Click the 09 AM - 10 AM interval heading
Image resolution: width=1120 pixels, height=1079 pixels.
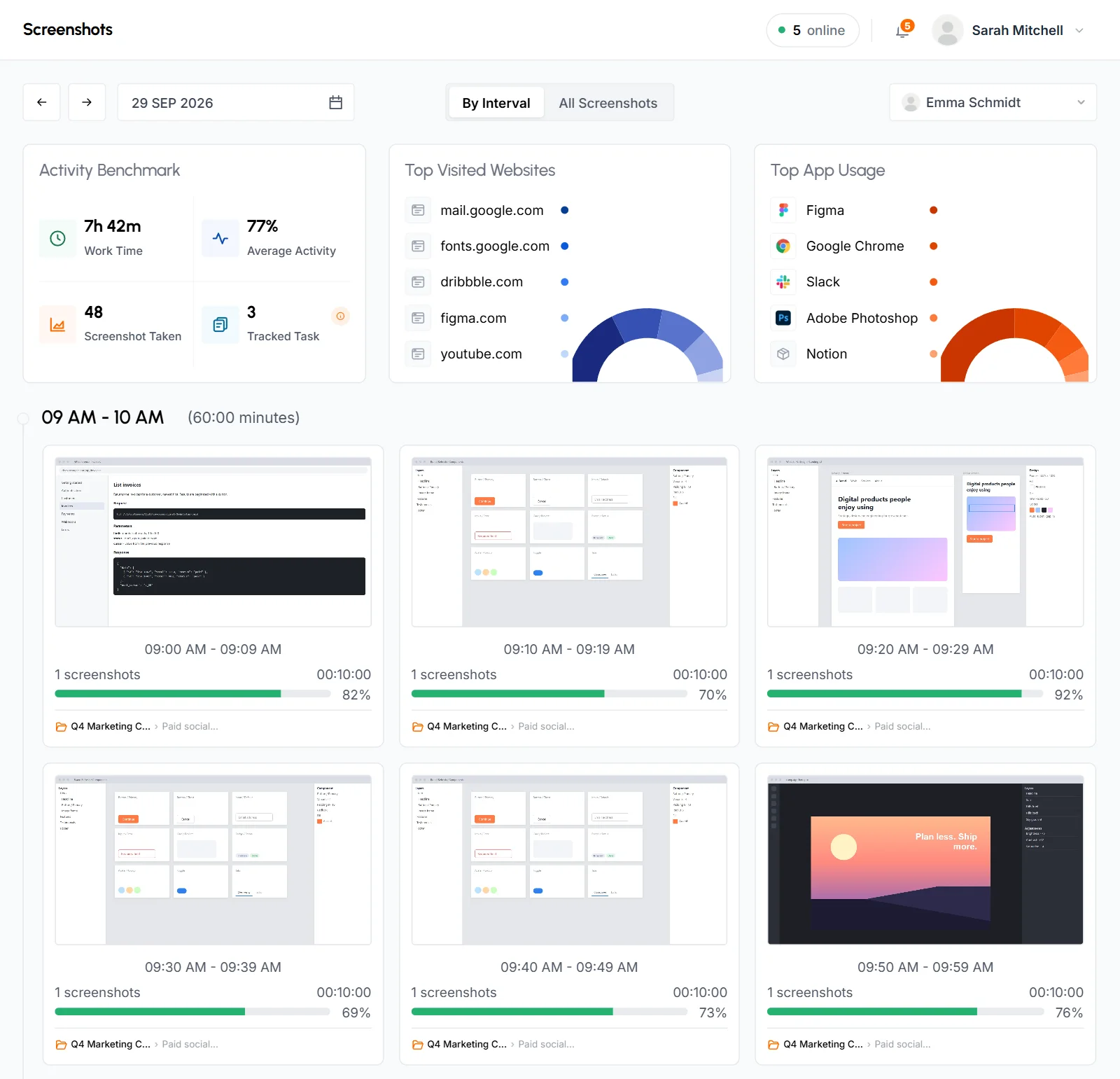103,418
